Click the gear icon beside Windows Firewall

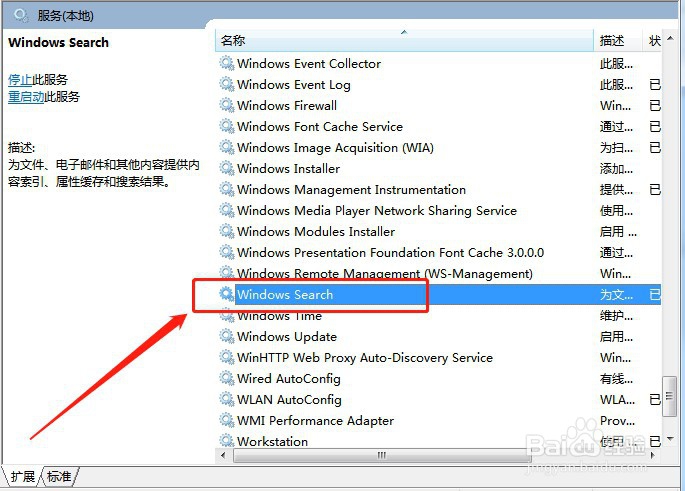pyautogui.click(x=226, y=105)
